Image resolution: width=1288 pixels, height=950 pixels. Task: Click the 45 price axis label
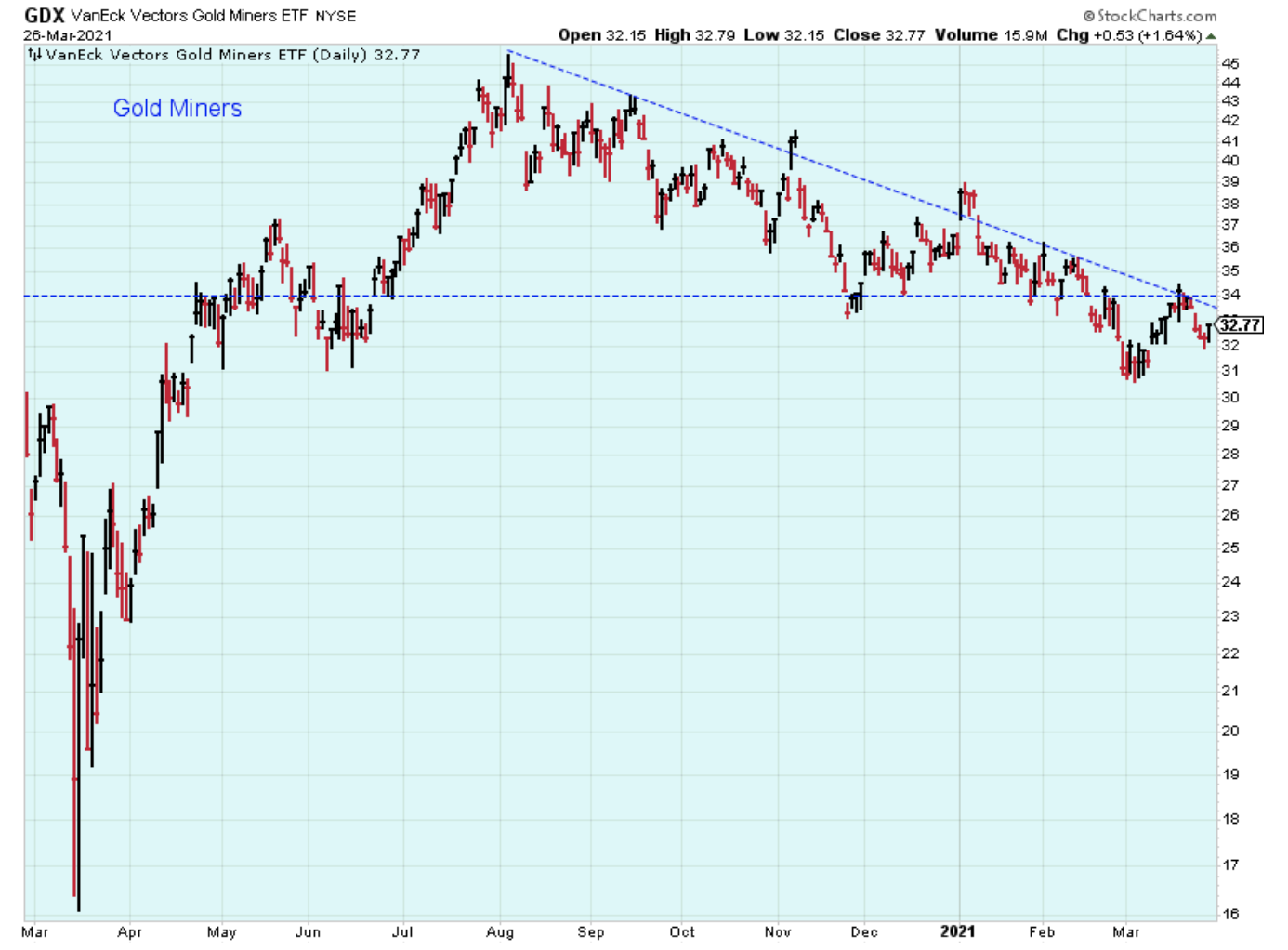(x=1230, y=64)
